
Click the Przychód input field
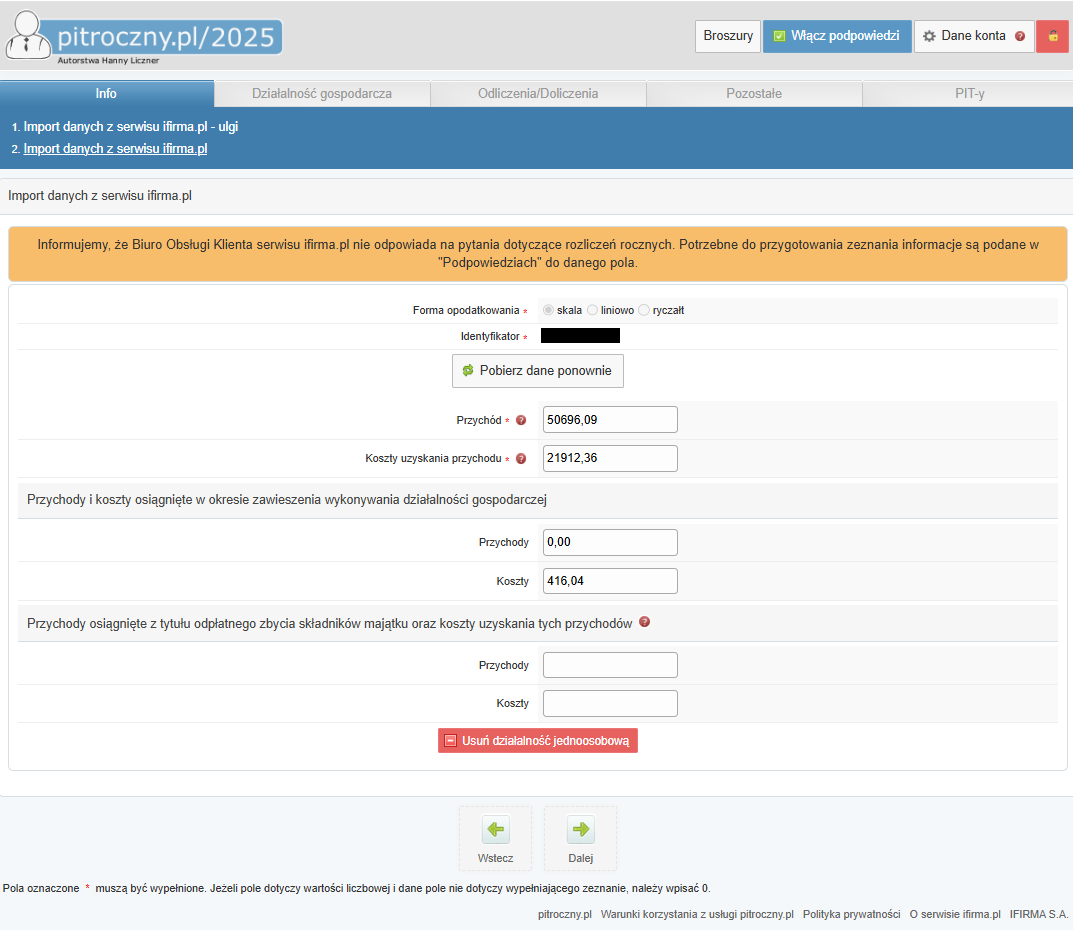tap(609, 420)
